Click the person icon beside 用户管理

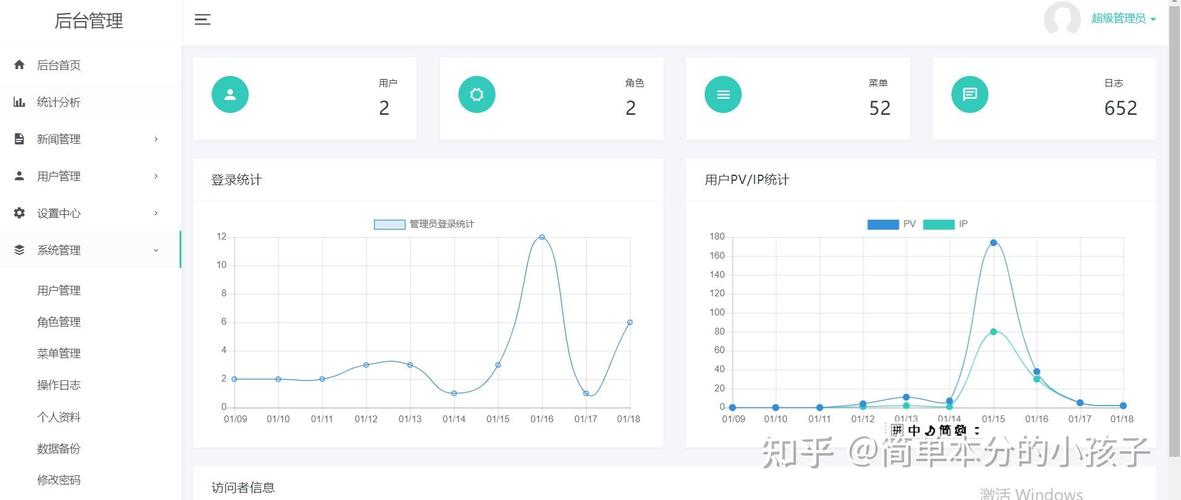(x=20, y=176)
